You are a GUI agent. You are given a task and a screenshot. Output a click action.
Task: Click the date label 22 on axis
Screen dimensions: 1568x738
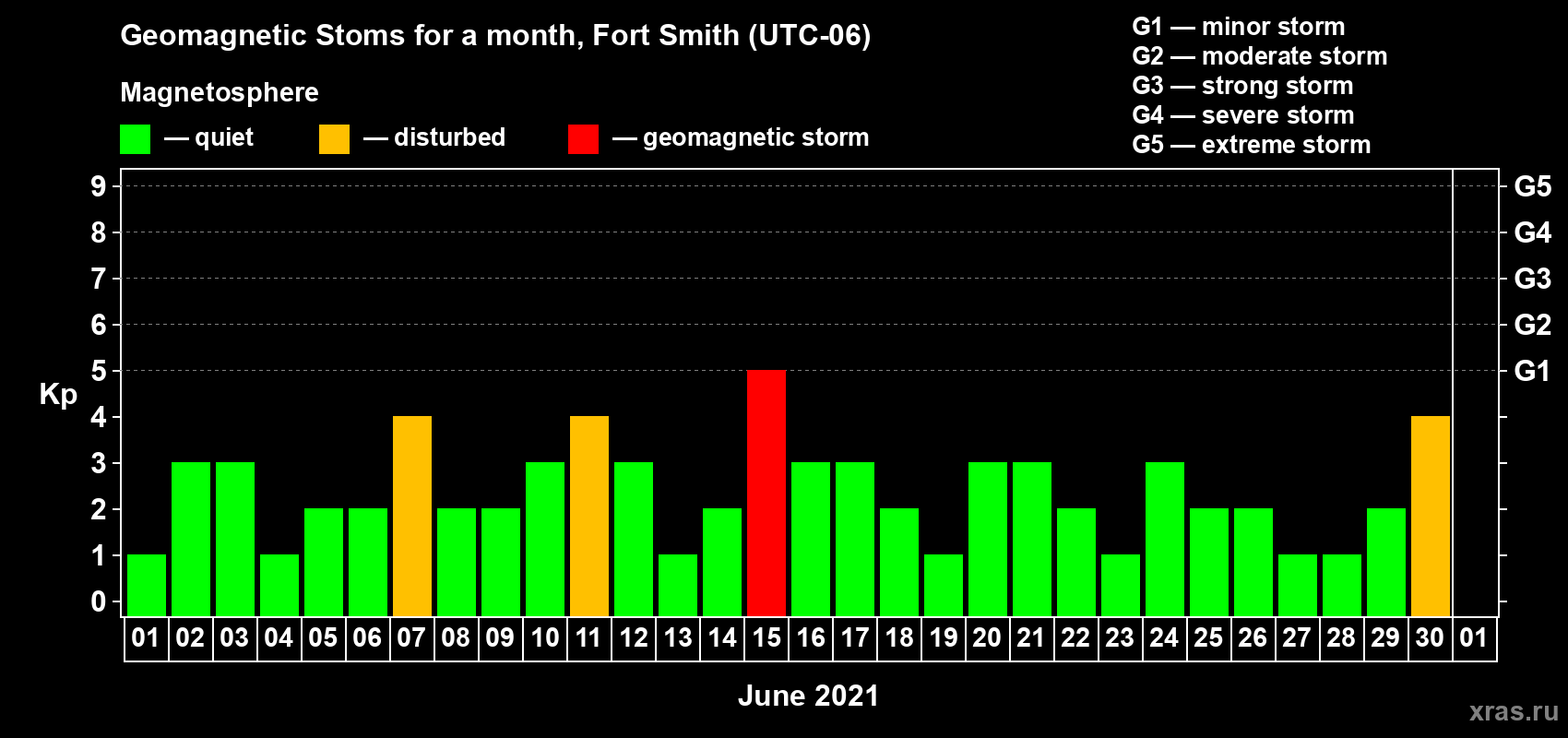pos(1075,638)
